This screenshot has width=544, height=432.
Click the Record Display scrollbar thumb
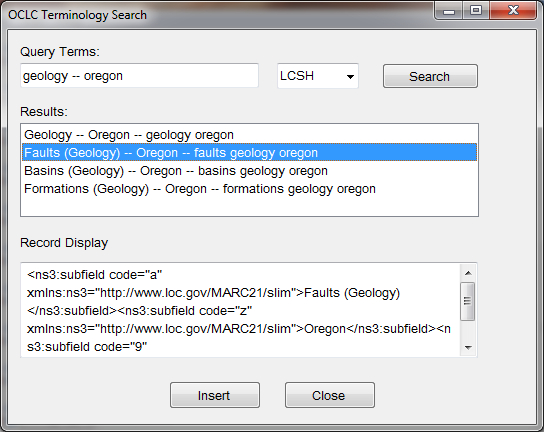coord(468,301)
